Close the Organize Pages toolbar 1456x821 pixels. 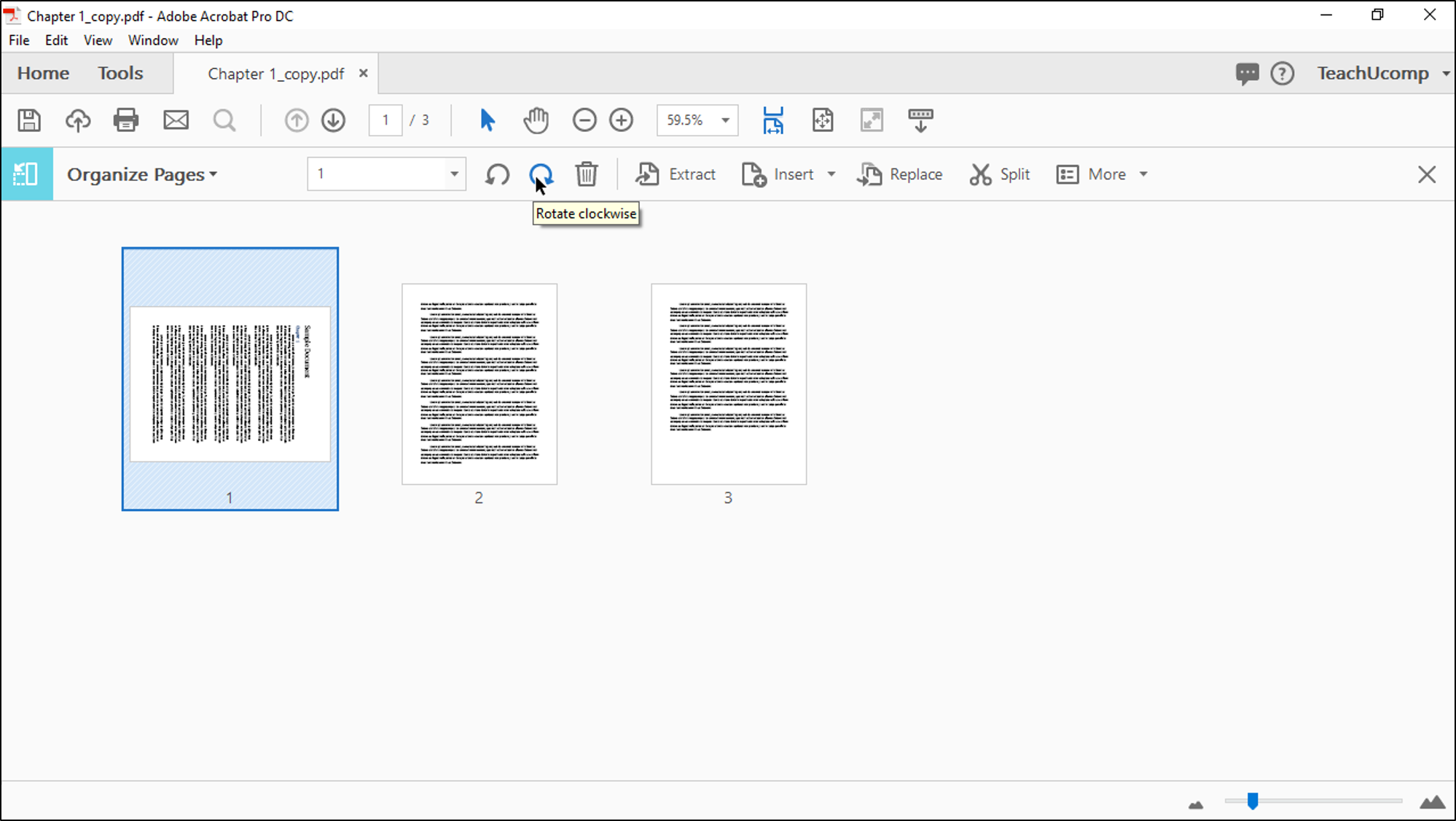[x=1427, y=174]
